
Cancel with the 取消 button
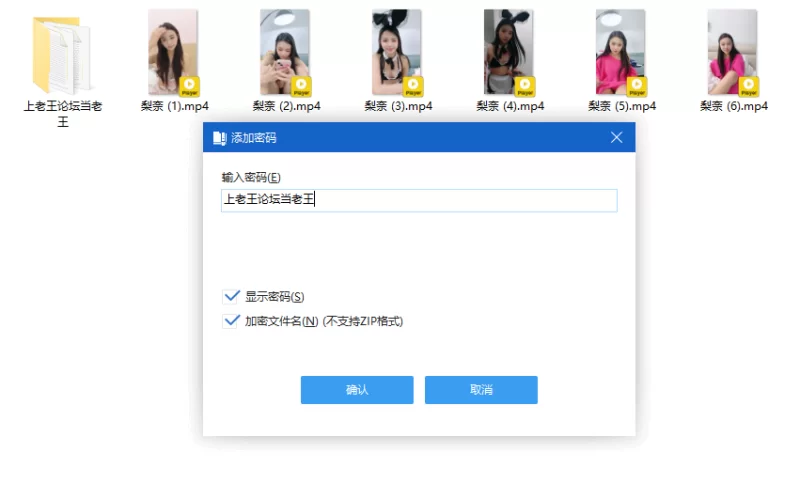(x=481, y=390)
